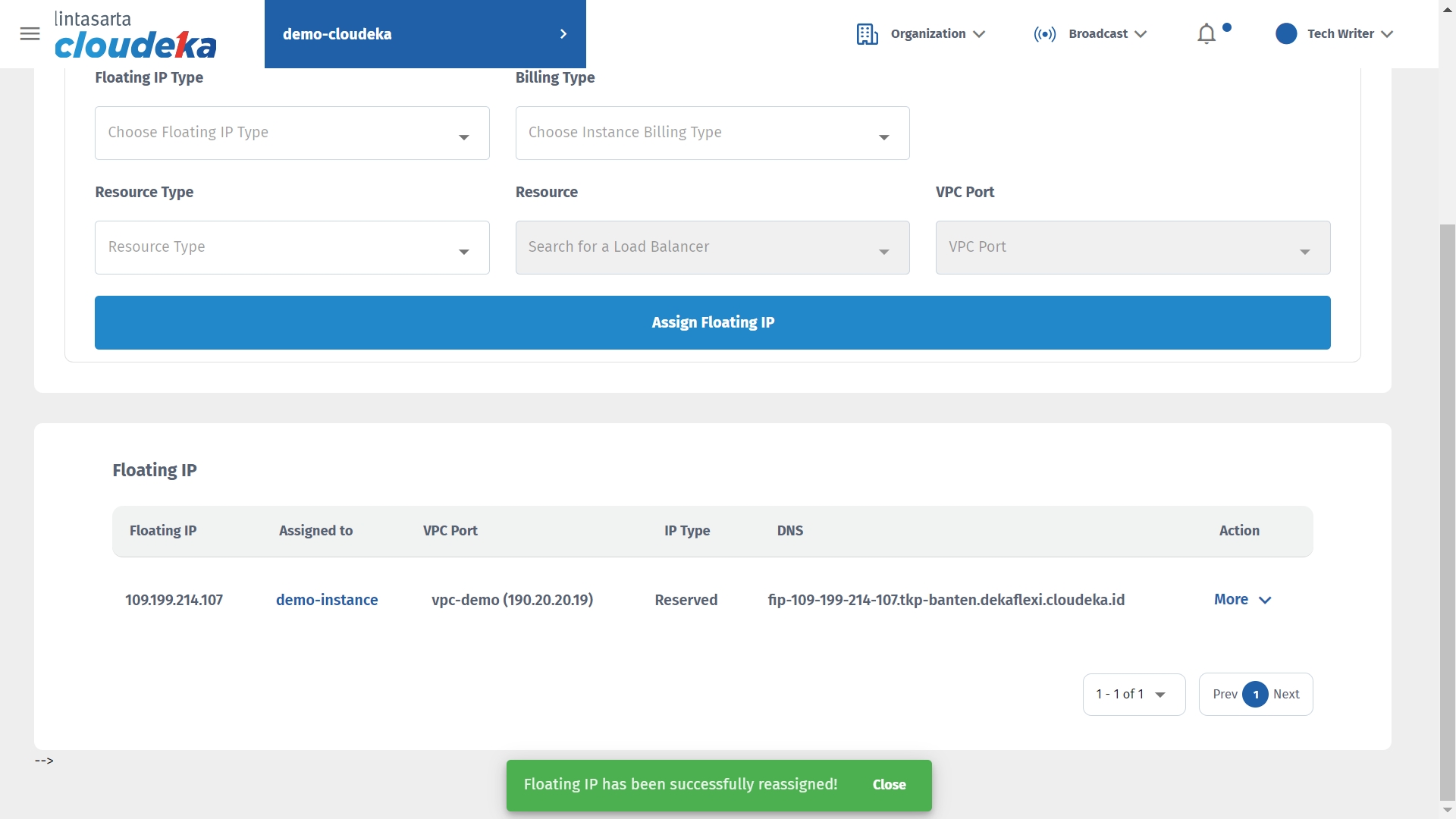This screenshot has width=1456, height=819.
Task: Click the Organization building icon
Action: (867, 34)
